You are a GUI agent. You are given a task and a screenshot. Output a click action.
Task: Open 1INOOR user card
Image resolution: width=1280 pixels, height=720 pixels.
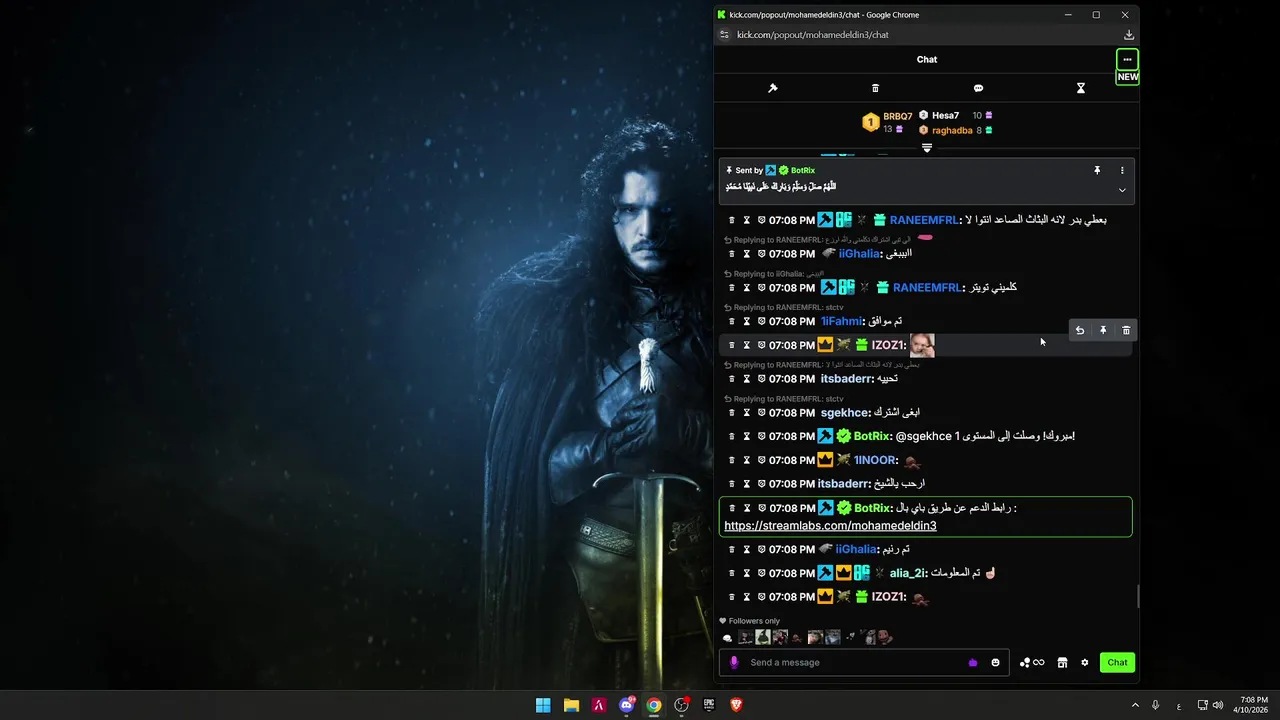click(x=875, y=461)
